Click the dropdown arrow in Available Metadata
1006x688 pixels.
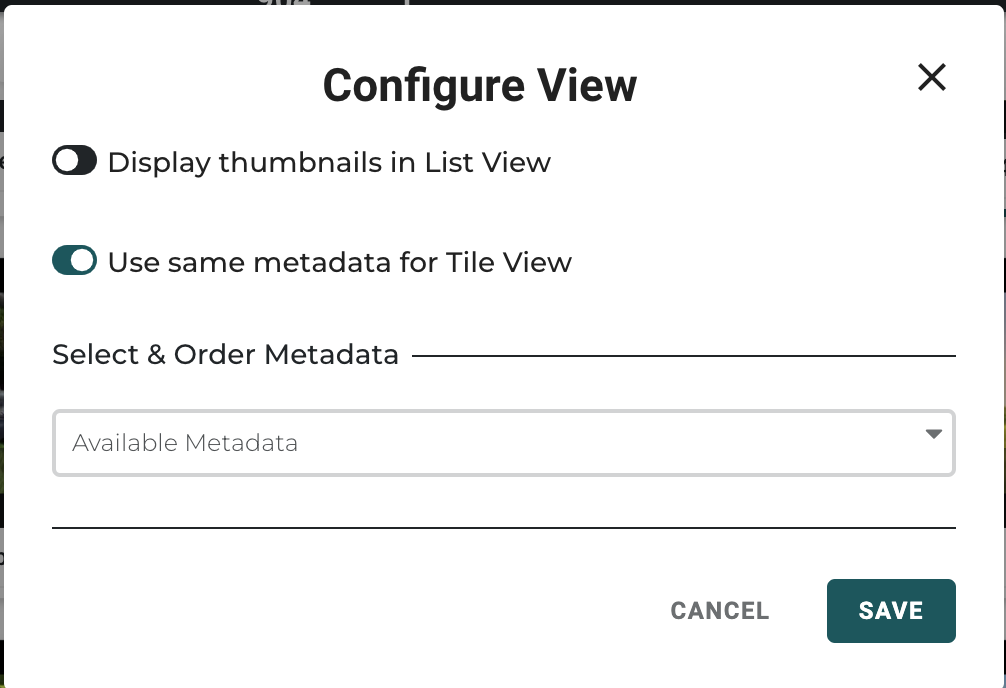[x=933, y=435]
